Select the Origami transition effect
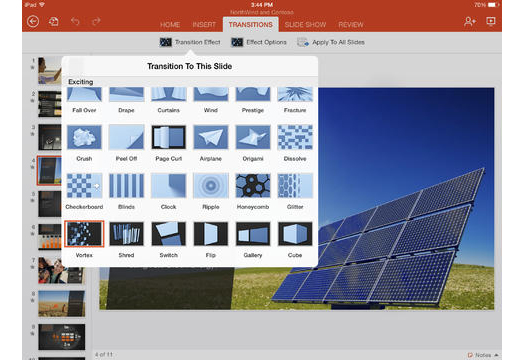This screenshot has width=525, height=360. click(253, 143)
